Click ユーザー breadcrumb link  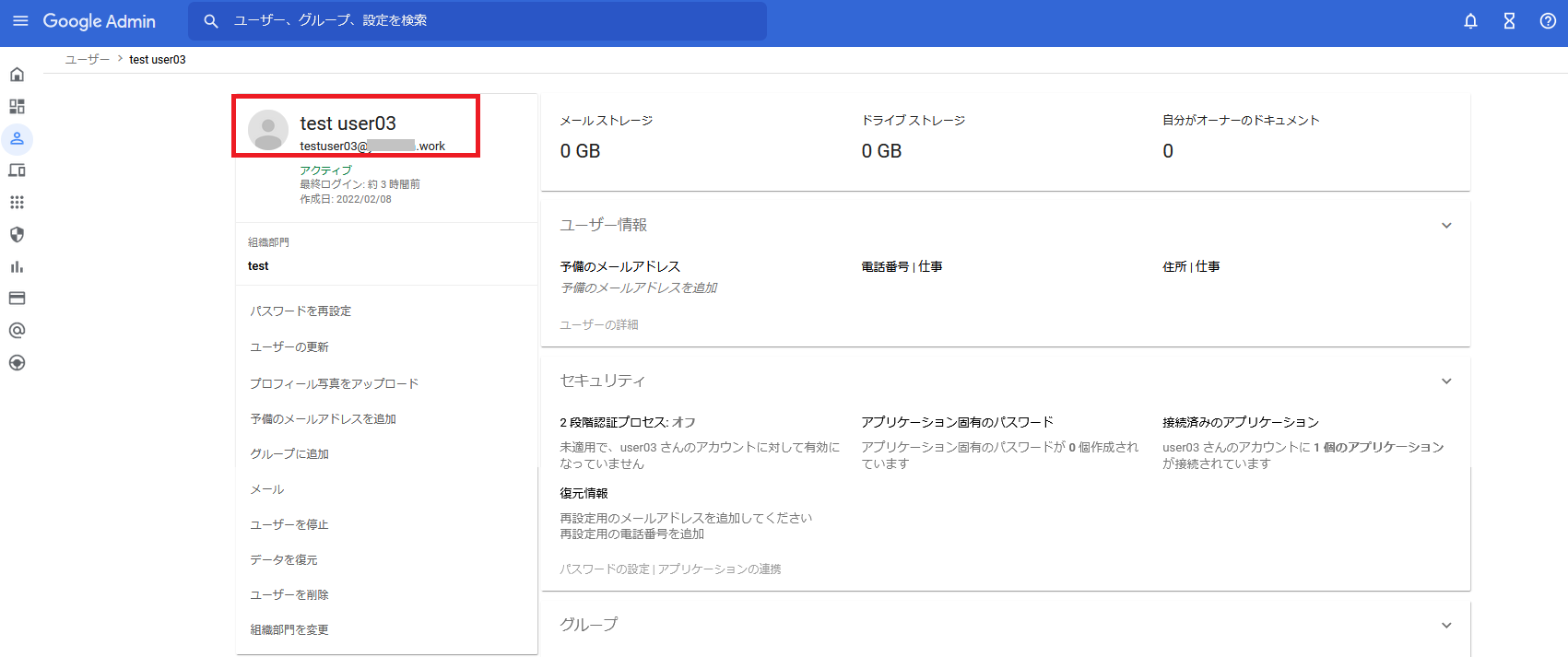(87, 59)
